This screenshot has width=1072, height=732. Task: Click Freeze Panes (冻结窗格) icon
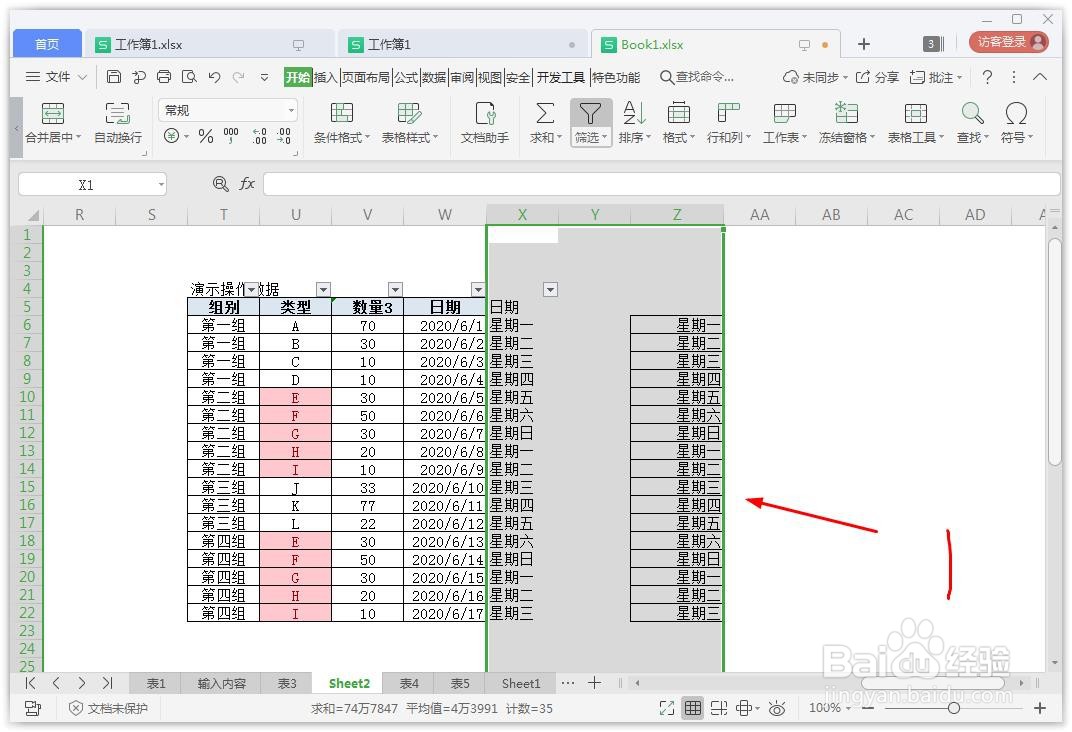click(x=846, y=113)
